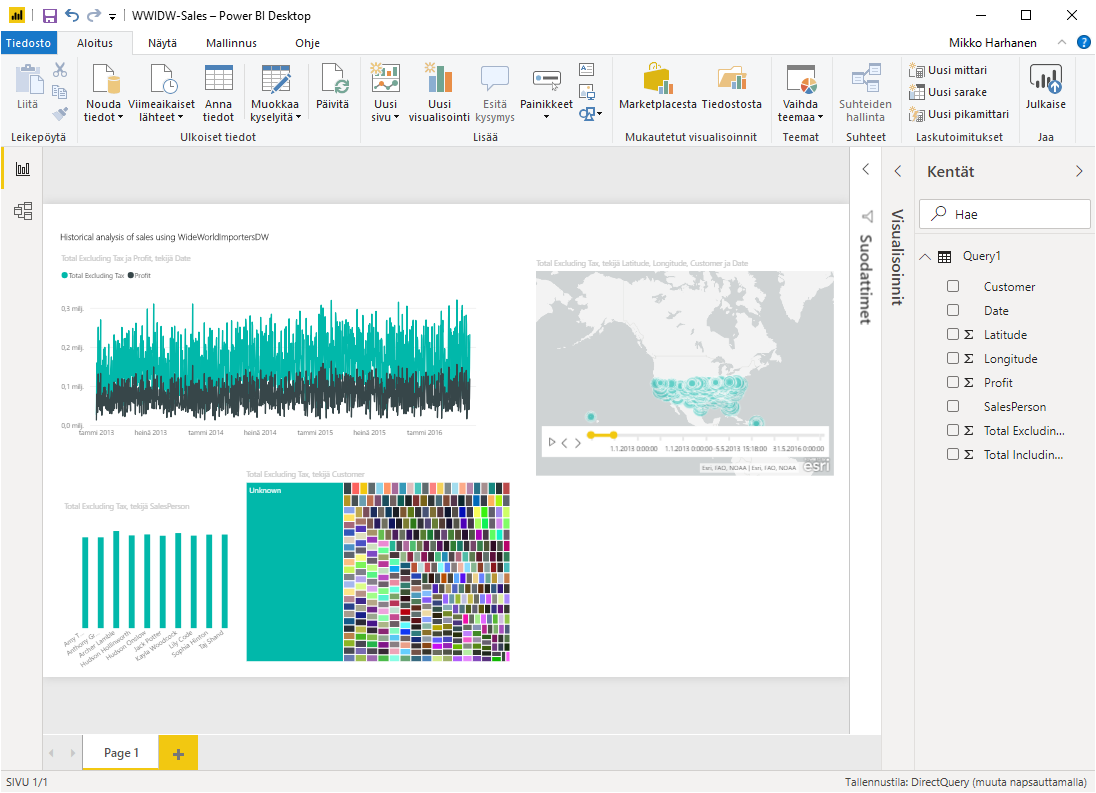The width and height of the screenshot is (1096, 793).
Task: Click Uusi mittari button
Action: (949, 70)
